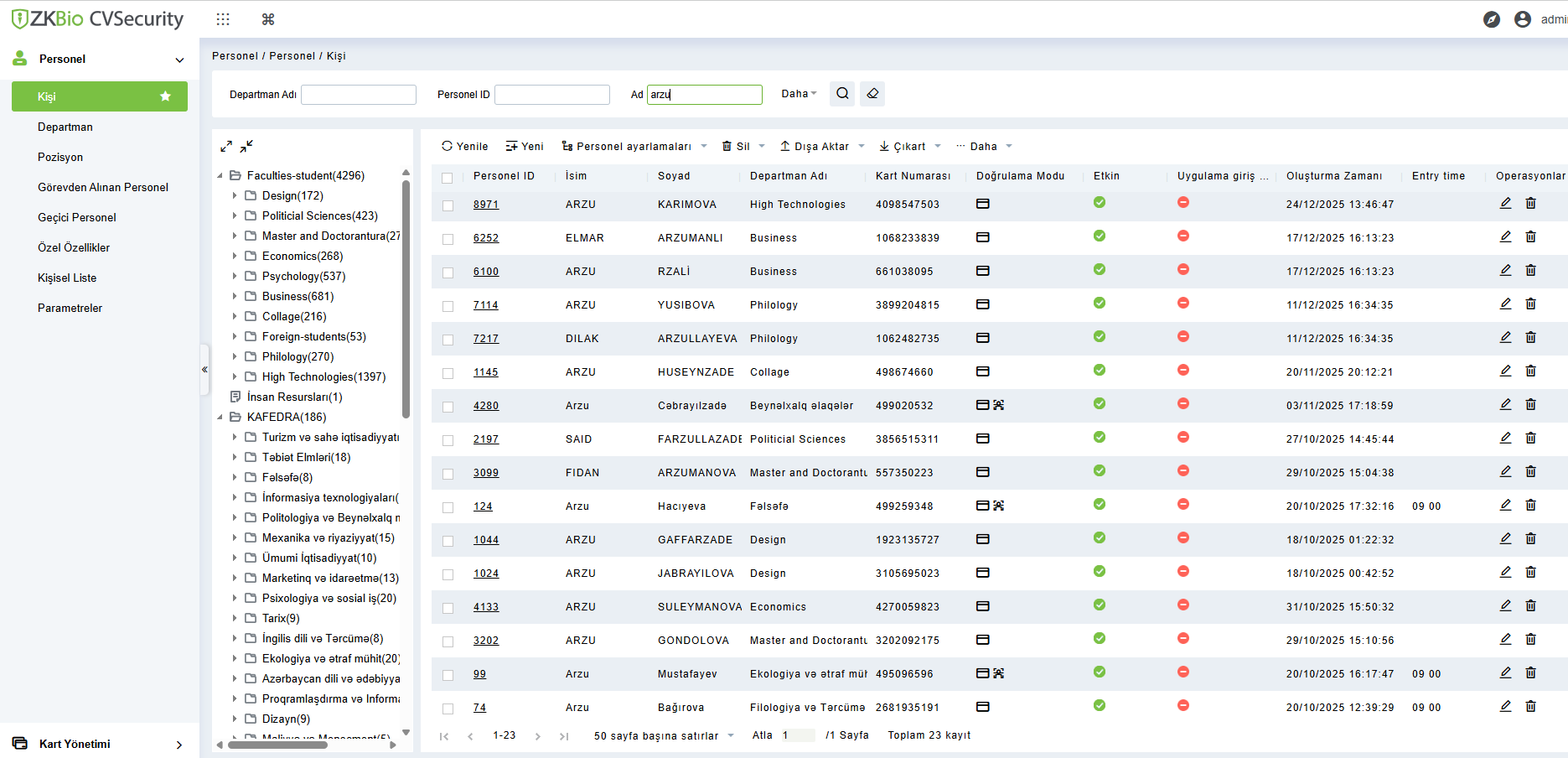Select the checkbox for personnel 7114
The height and width of the screenshot is (758, 1568).
[x=448, y=306]
